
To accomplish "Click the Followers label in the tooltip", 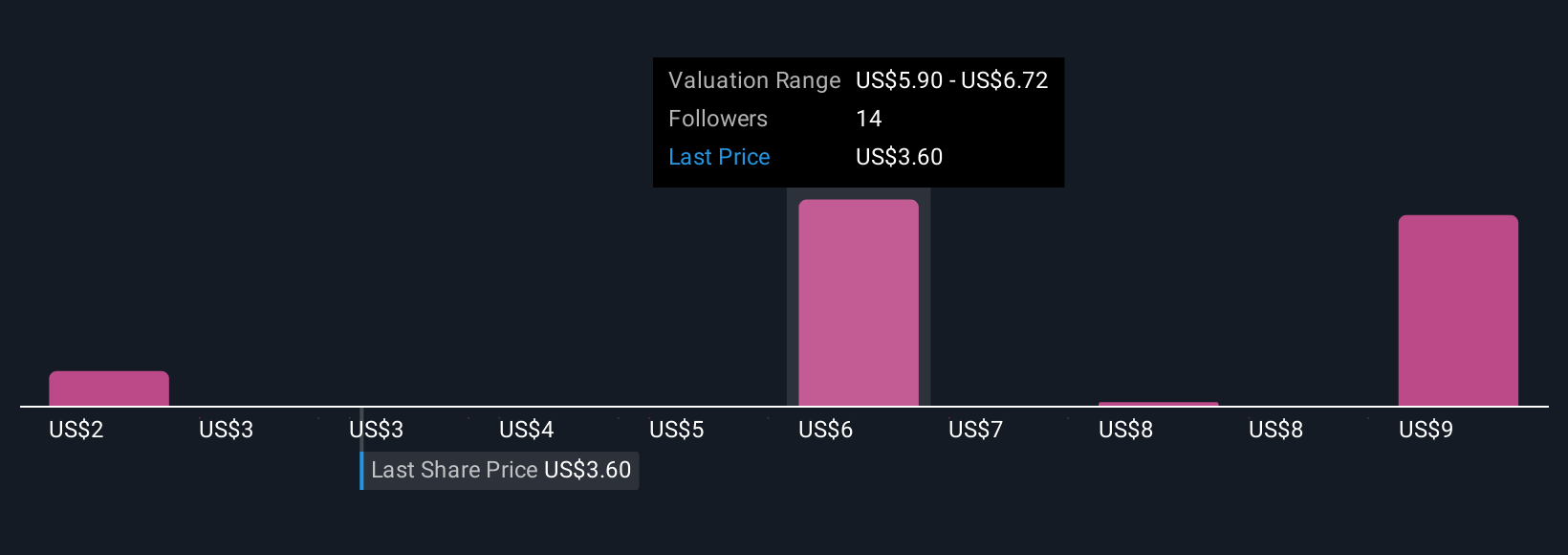I will pyautogui.click(x=718, y=119).
